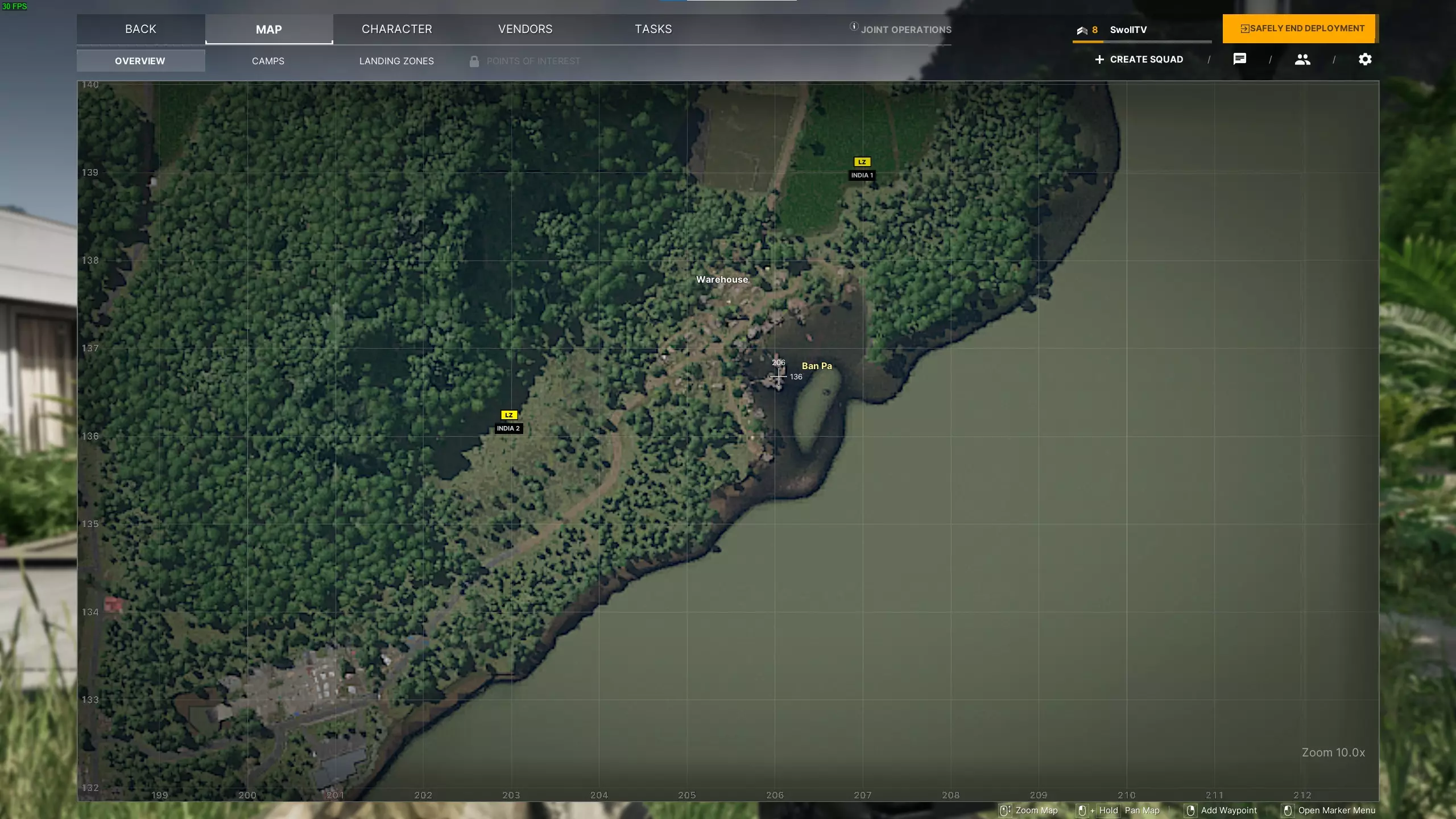
Task: Open the chat messages icon
Action: coord(1240,59)
